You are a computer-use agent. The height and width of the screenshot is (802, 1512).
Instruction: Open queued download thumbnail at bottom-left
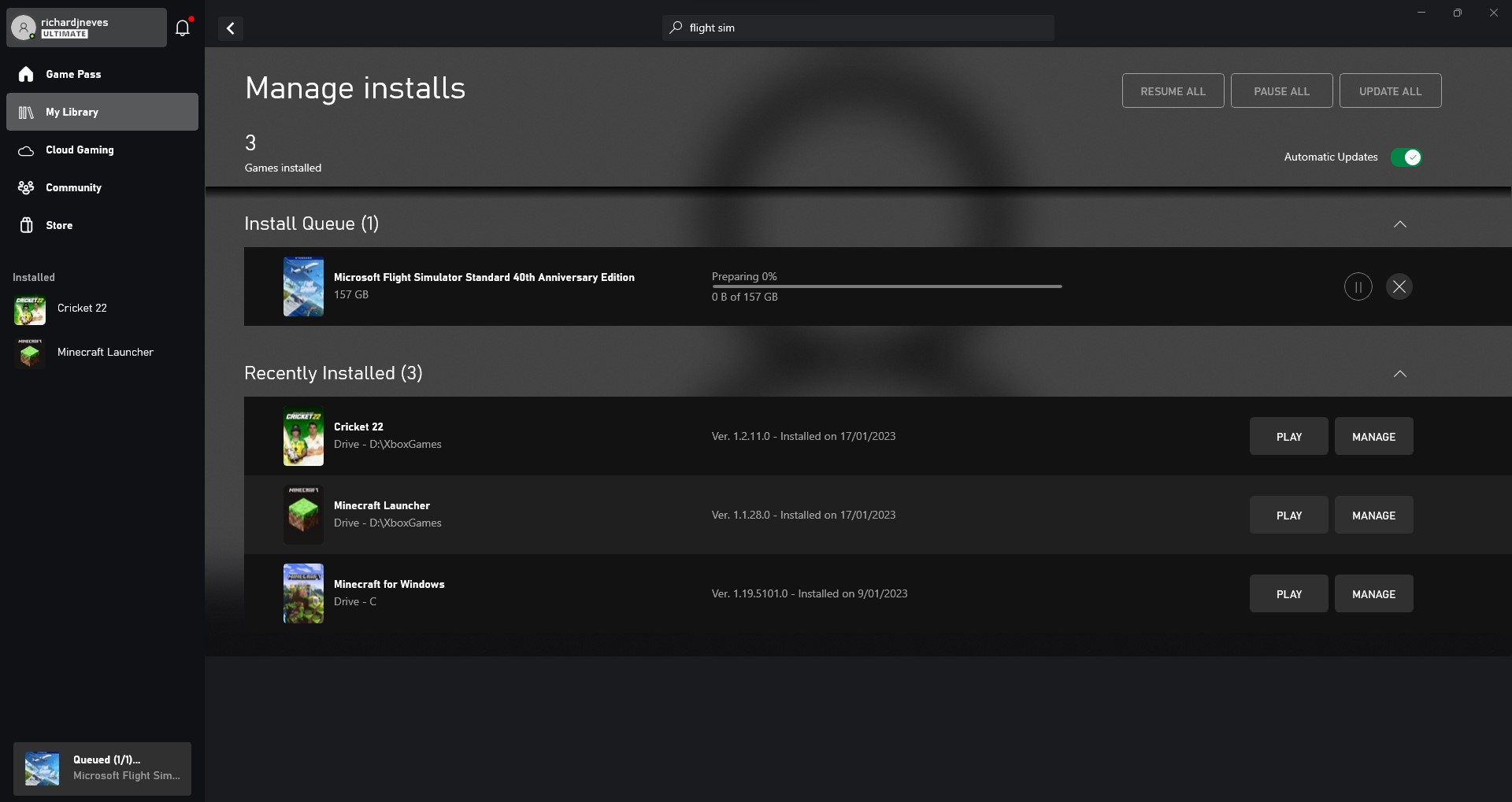point(42,768)
